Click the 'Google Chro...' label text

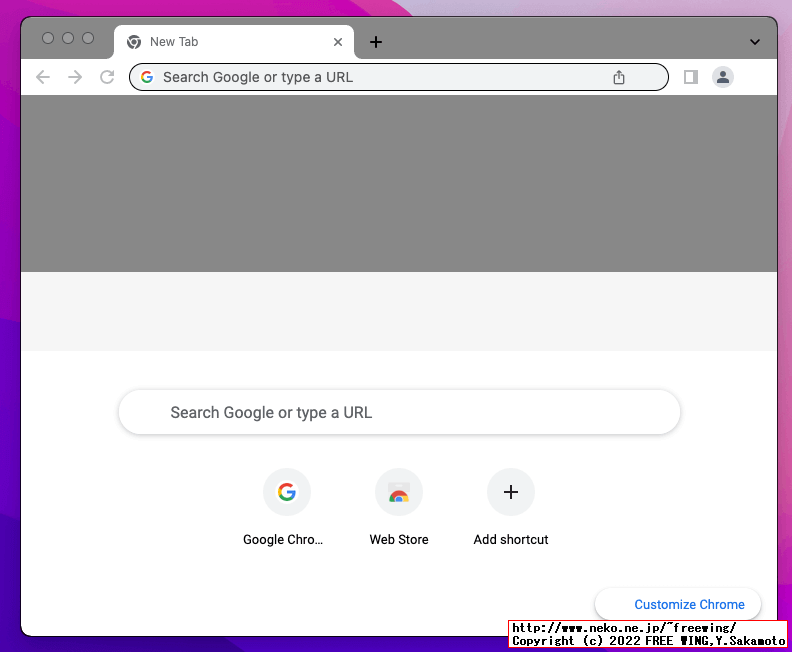click(283, 539)
